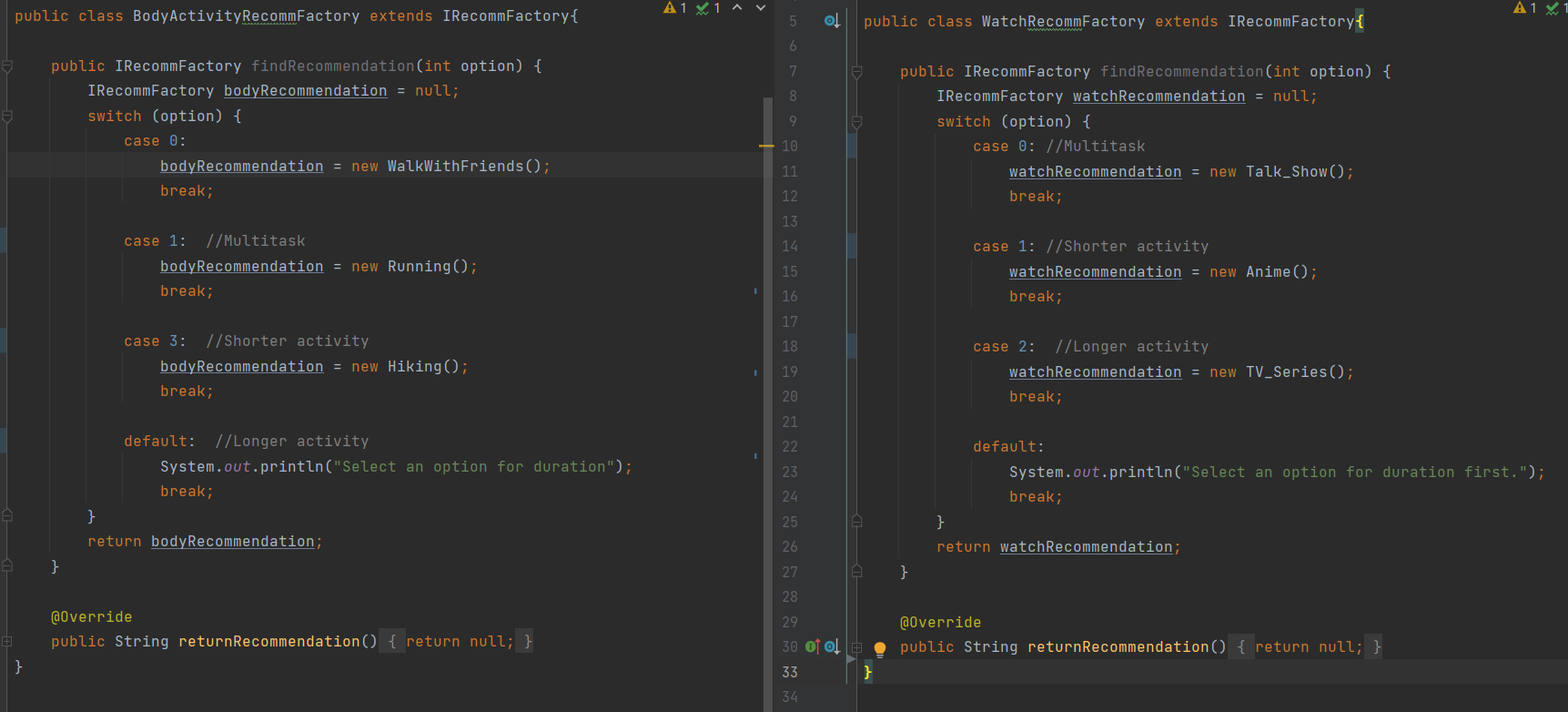Image resolution: width=1568 pixels, height=712 pixels.
Task: Collapse the switch block at line 9 in the right editor
Action: [x=856, y=122]
